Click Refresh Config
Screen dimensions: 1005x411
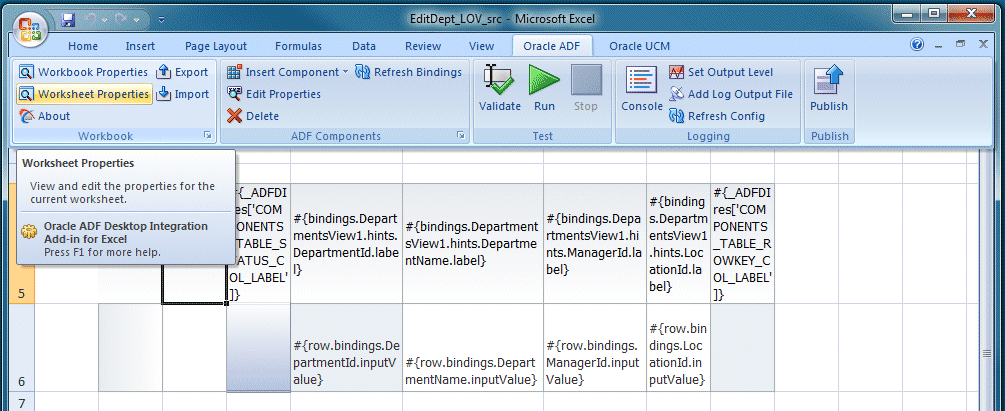click(x=717, y=116)
